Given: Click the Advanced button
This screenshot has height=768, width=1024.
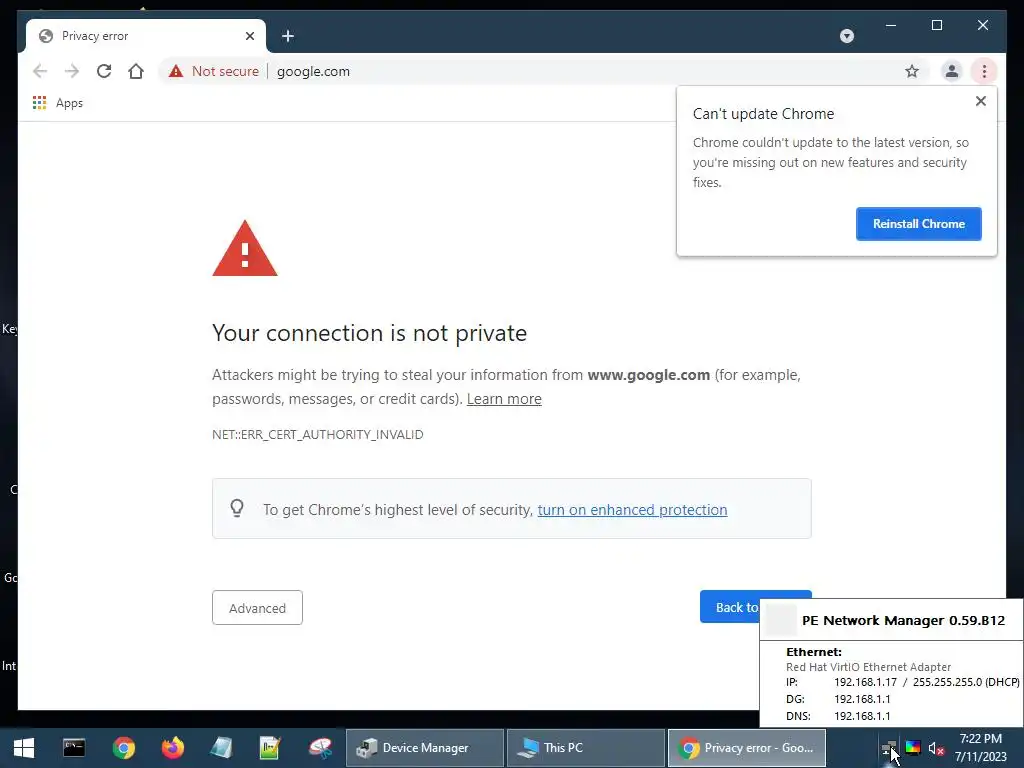Looking at the screenshot, I should (x=257, y=608).
